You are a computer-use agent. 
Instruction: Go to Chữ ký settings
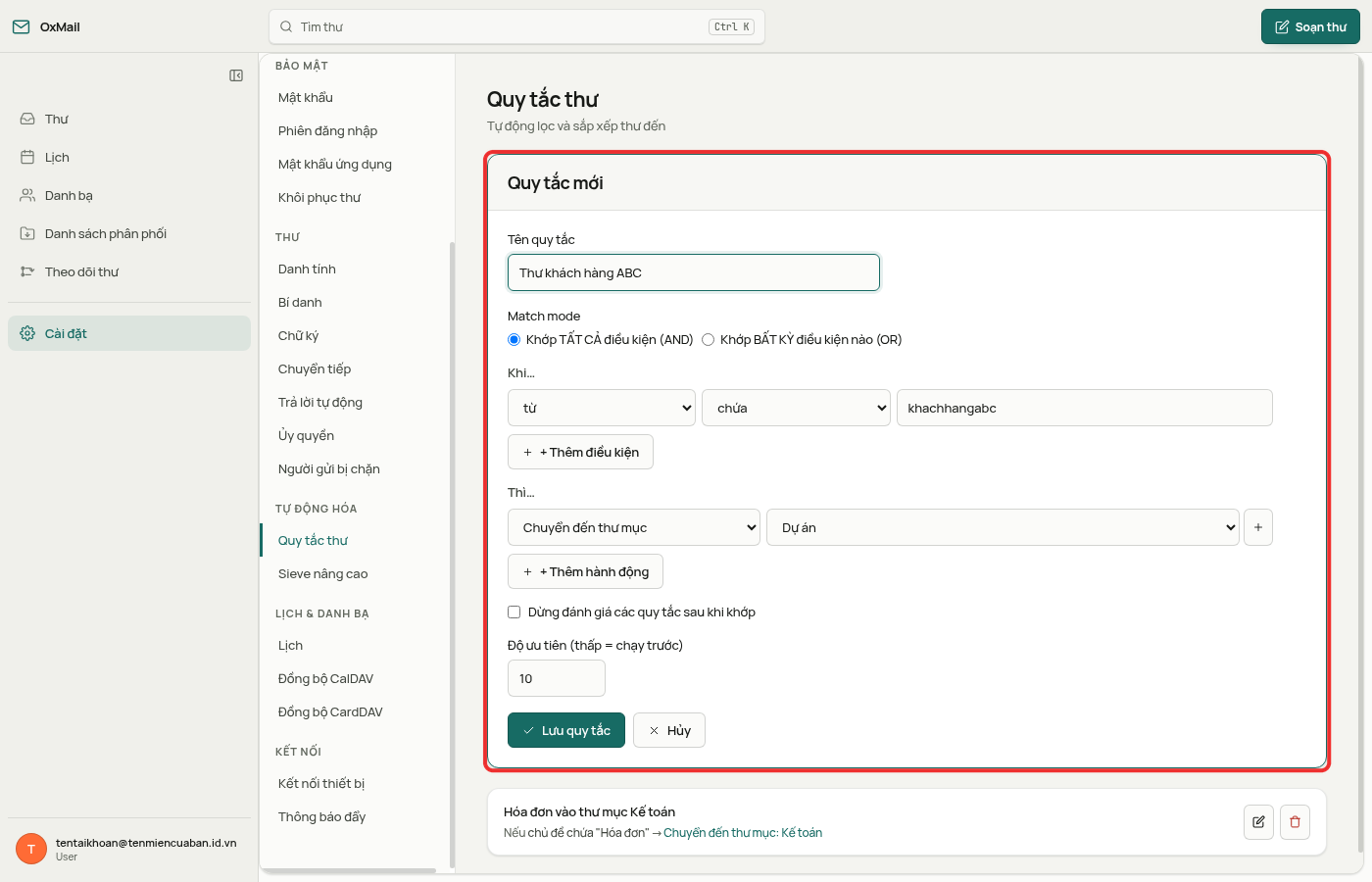tap(298, 335)
